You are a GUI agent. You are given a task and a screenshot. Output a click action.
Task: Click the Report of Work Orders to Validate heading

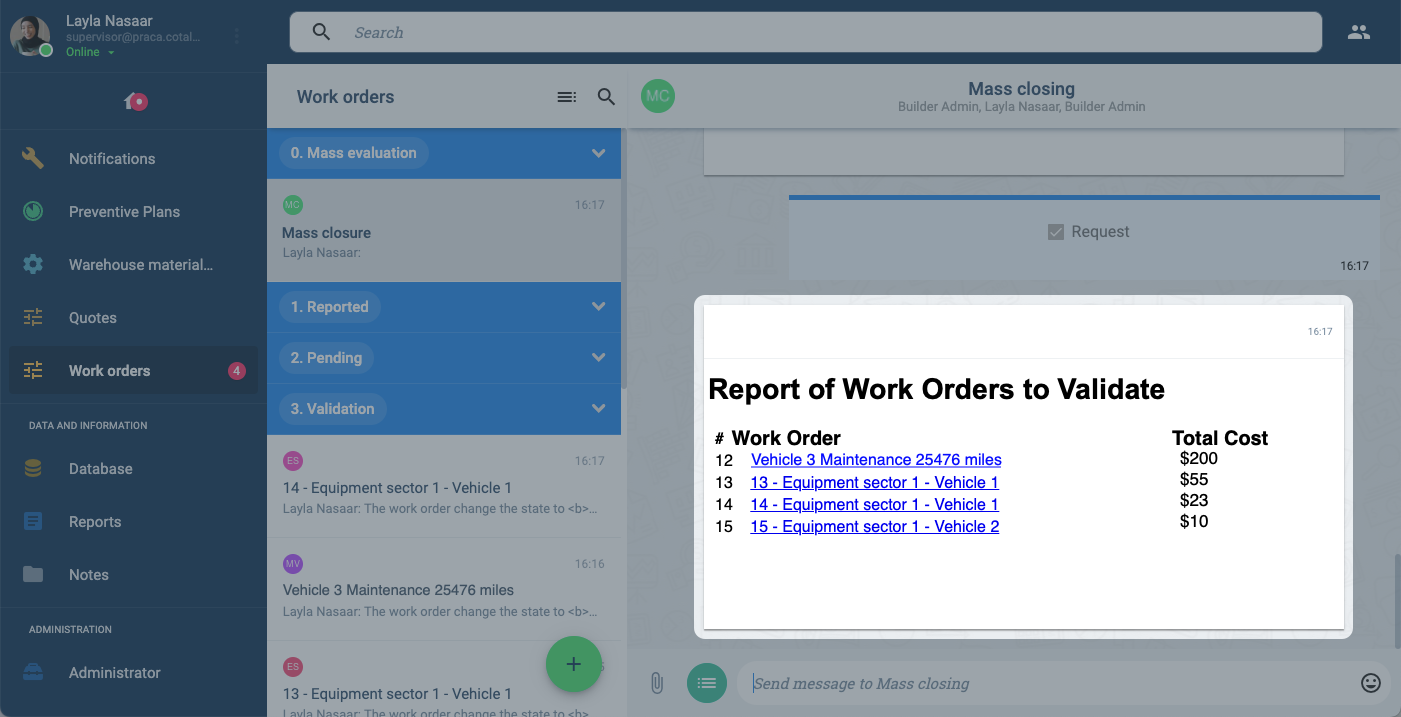pyautogui.click(x=936, y=389)
